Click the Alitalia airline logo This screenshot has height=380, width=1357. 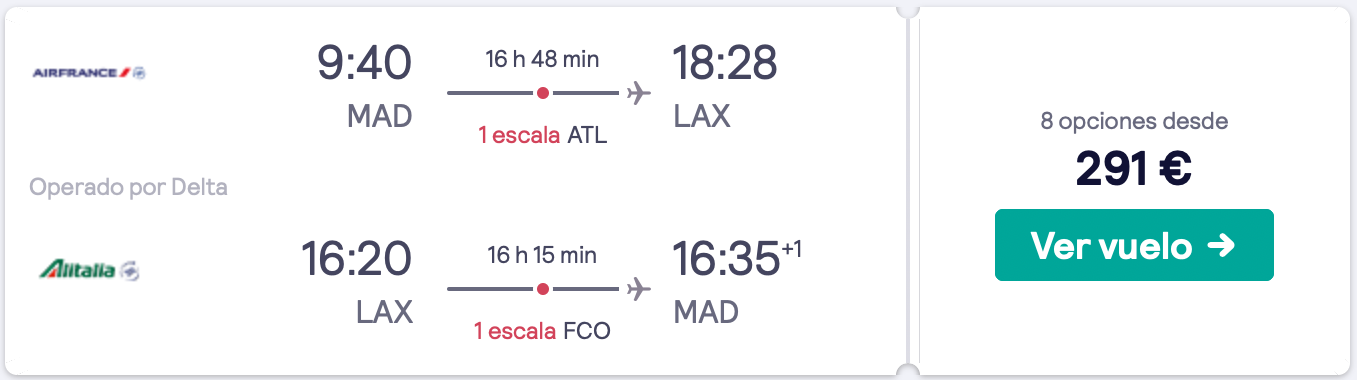(89, 270)
